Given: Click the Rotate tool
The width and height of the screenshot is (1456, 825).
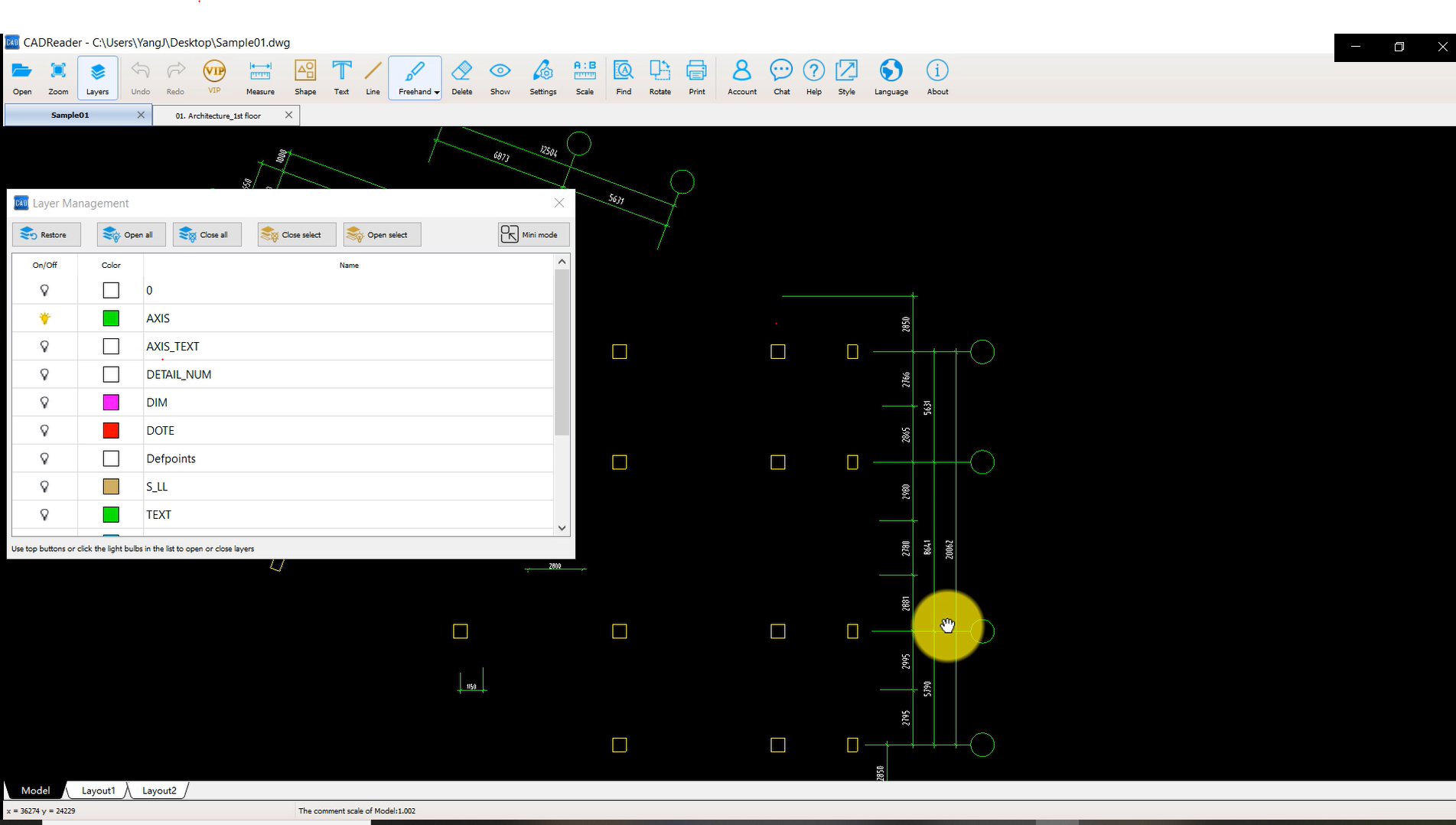Looking at the screenshot, I should [x=660, y=77].
